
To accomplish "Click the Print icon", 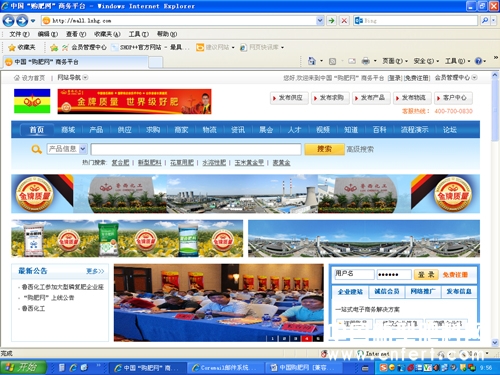I will tap(366, 61).
